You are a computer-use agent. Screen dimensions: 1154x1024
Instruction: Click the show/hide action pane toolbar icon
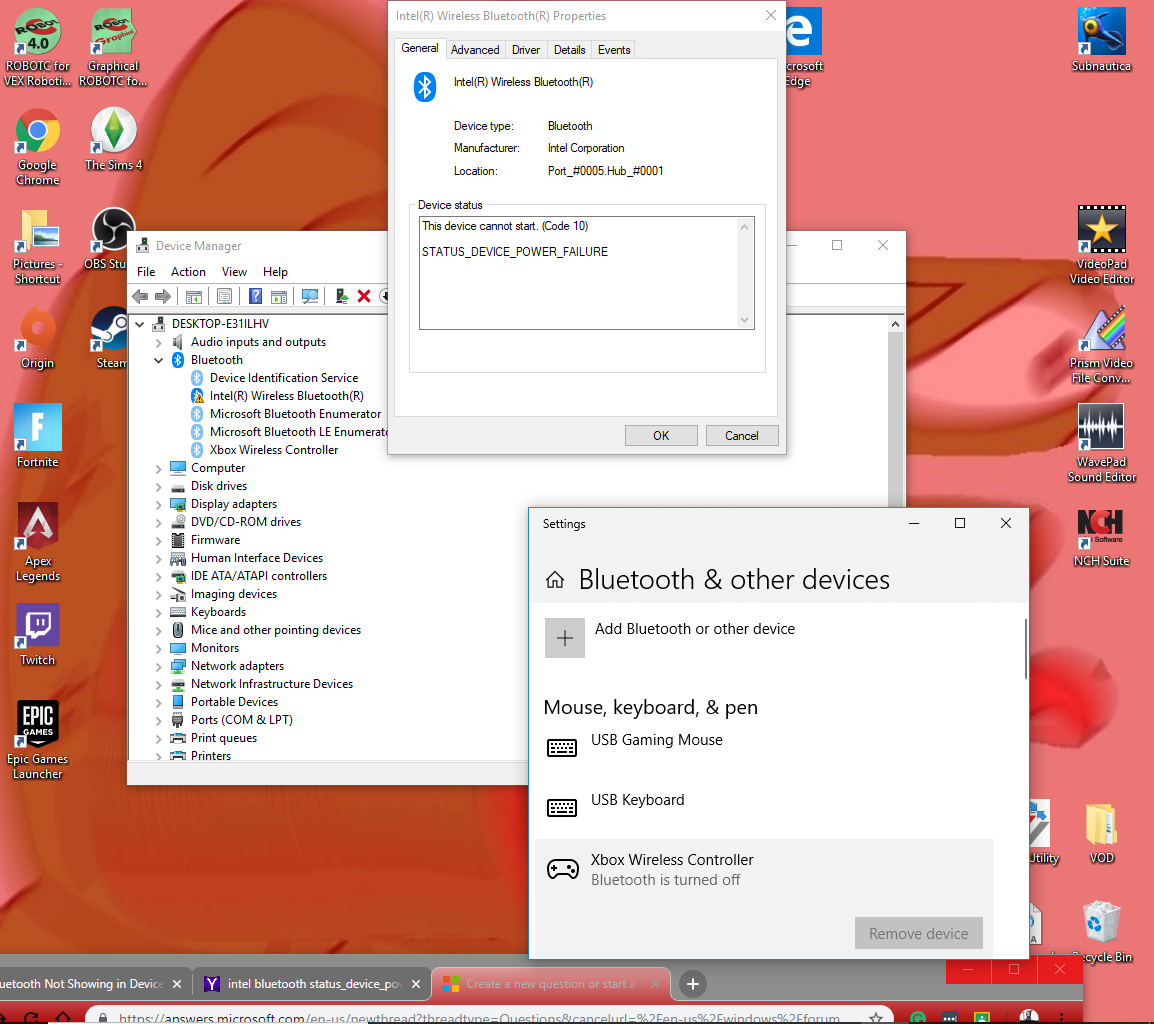(x=279, y=297)
